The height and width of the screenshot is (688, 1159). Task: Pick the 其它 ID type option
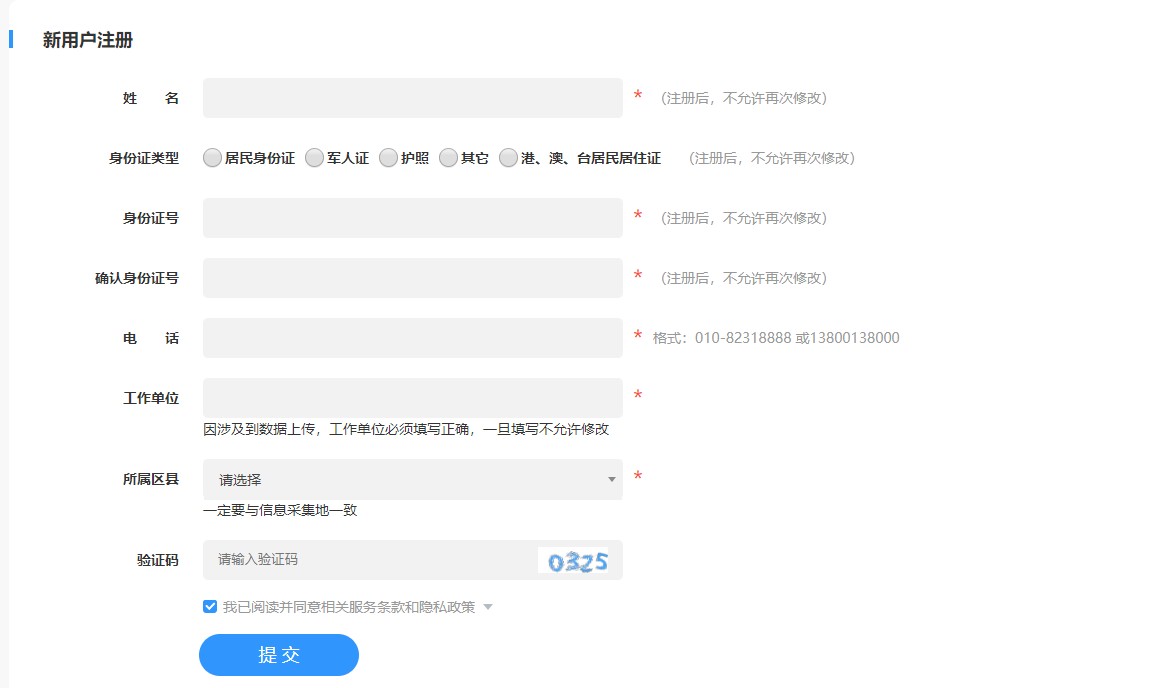tap(449, 157)
